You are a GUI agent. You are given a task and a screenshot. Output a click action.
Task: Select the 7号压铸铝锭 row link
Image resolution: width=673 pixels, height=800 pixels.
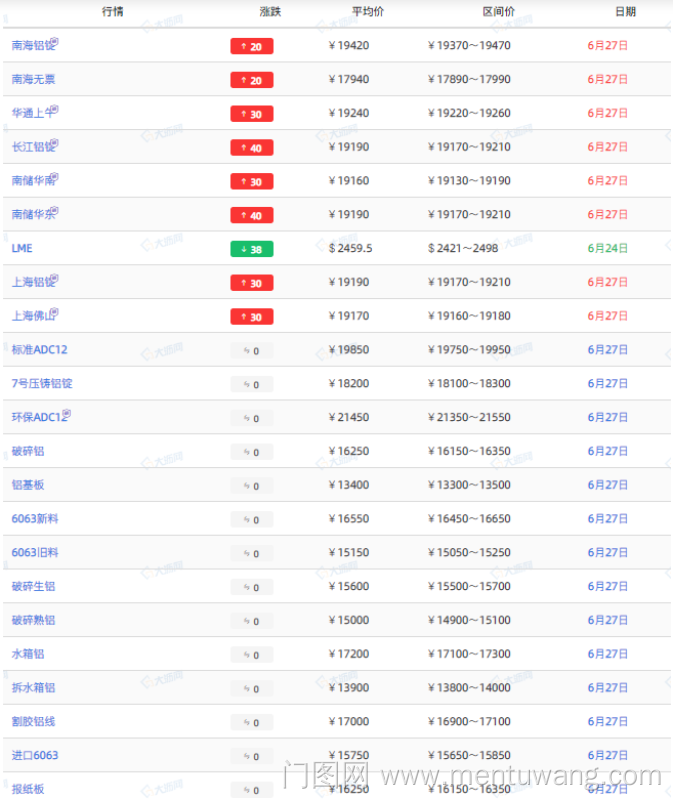pyautogui.click(x=41, y=384)
